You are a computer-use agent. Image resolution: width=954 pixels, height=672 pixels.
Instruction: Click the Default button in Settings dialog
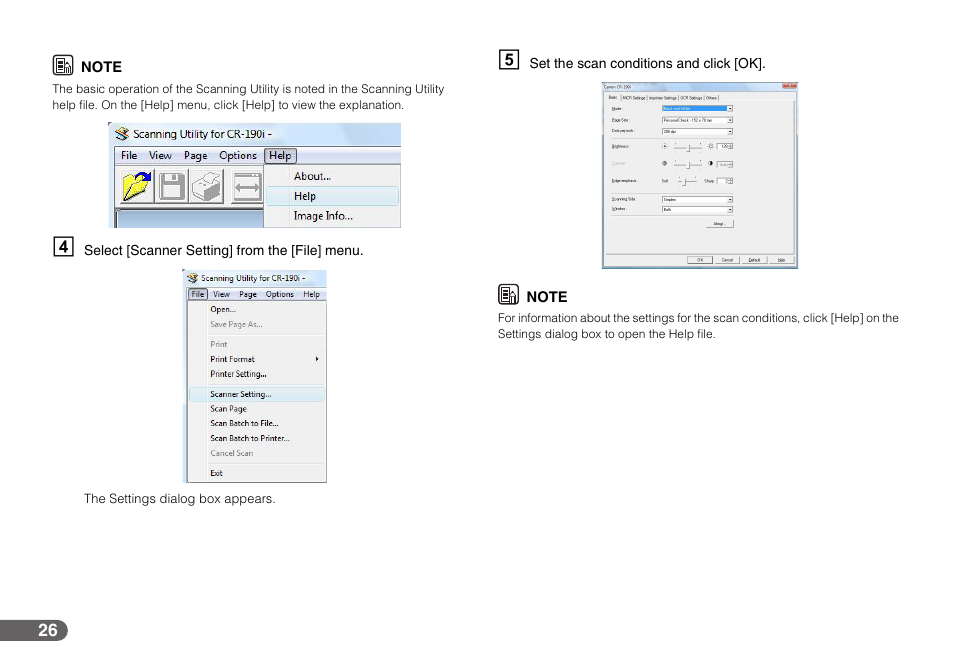(754, 260)
